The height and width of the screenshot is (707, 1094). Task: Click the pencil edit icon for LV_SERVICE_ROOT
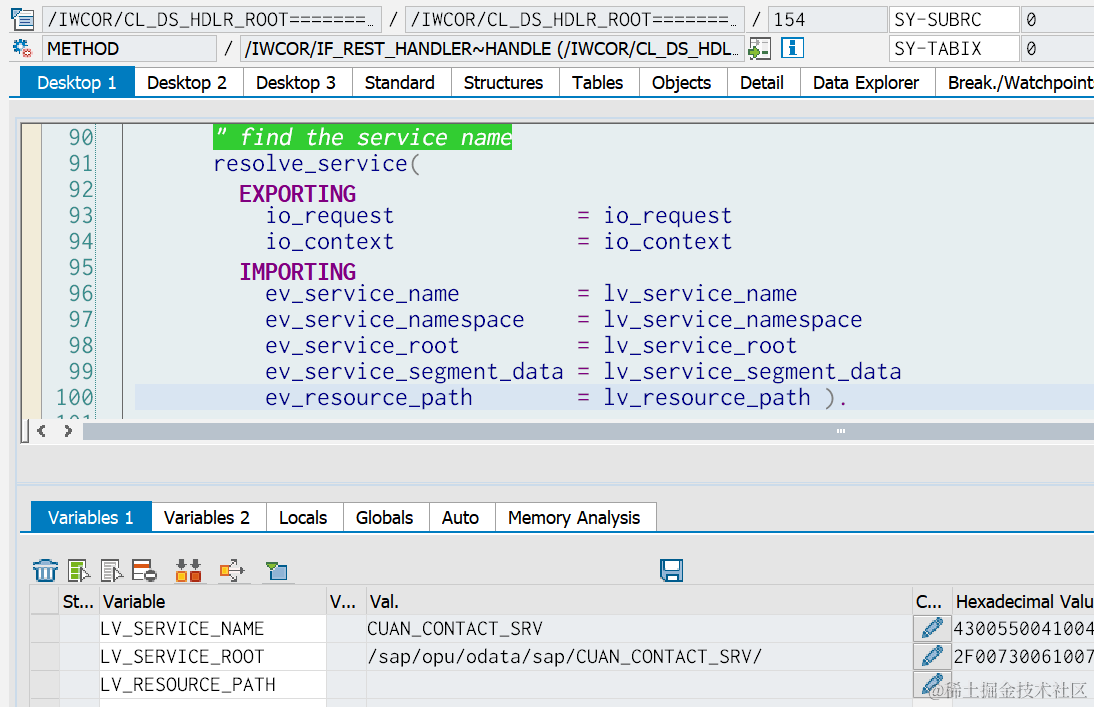(931, 656)
